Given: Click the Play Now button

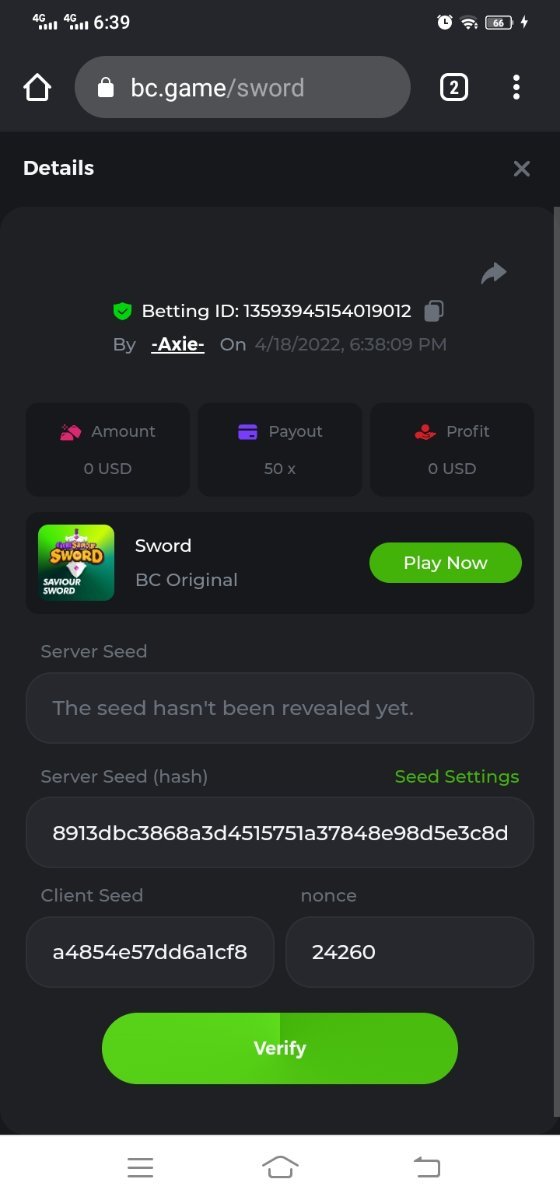Looking at the screenshot, I should tap(446, 563).
